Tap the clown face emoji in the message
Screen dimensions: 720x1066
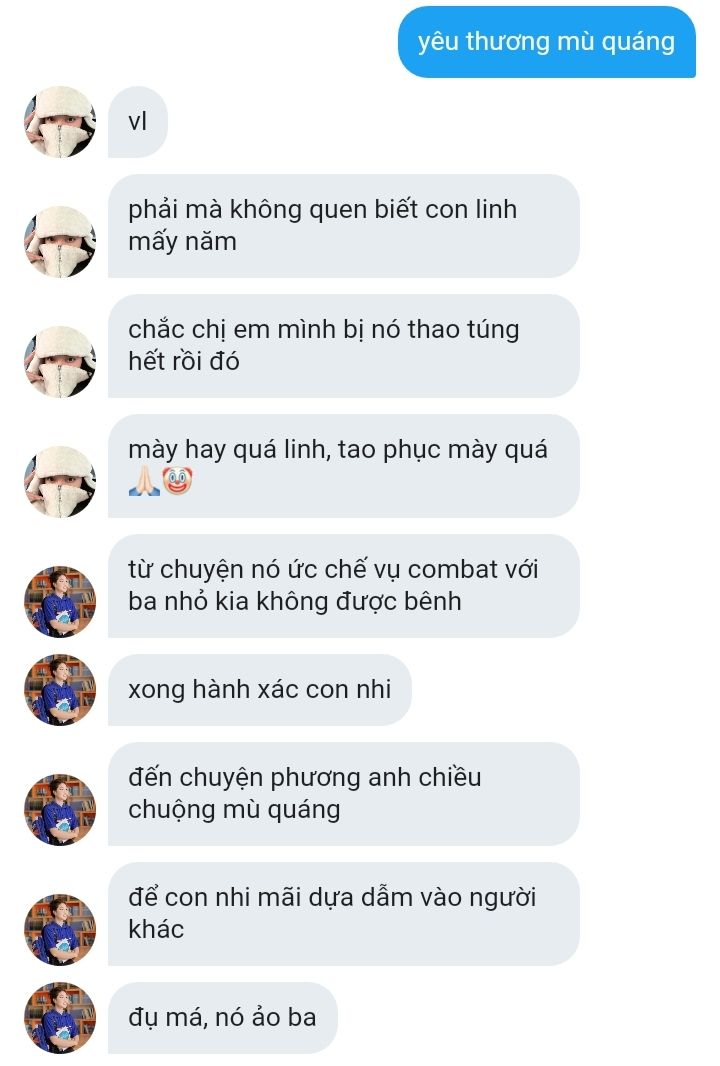pyautogui.click(x=177, y=481)
